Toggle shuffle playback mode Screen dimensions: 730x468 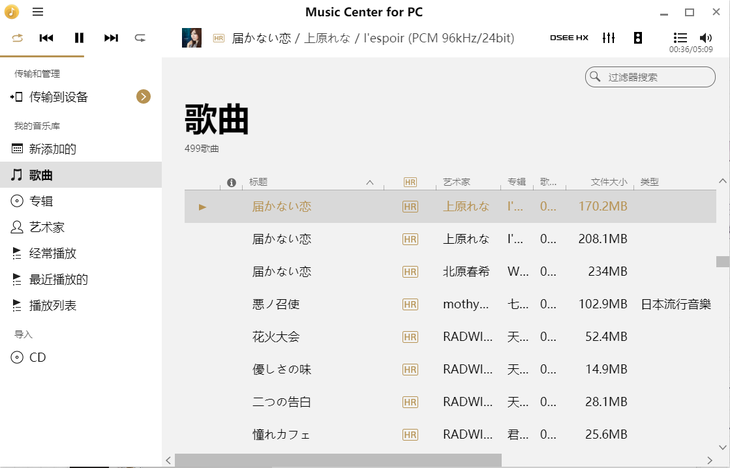click(17, 38)
